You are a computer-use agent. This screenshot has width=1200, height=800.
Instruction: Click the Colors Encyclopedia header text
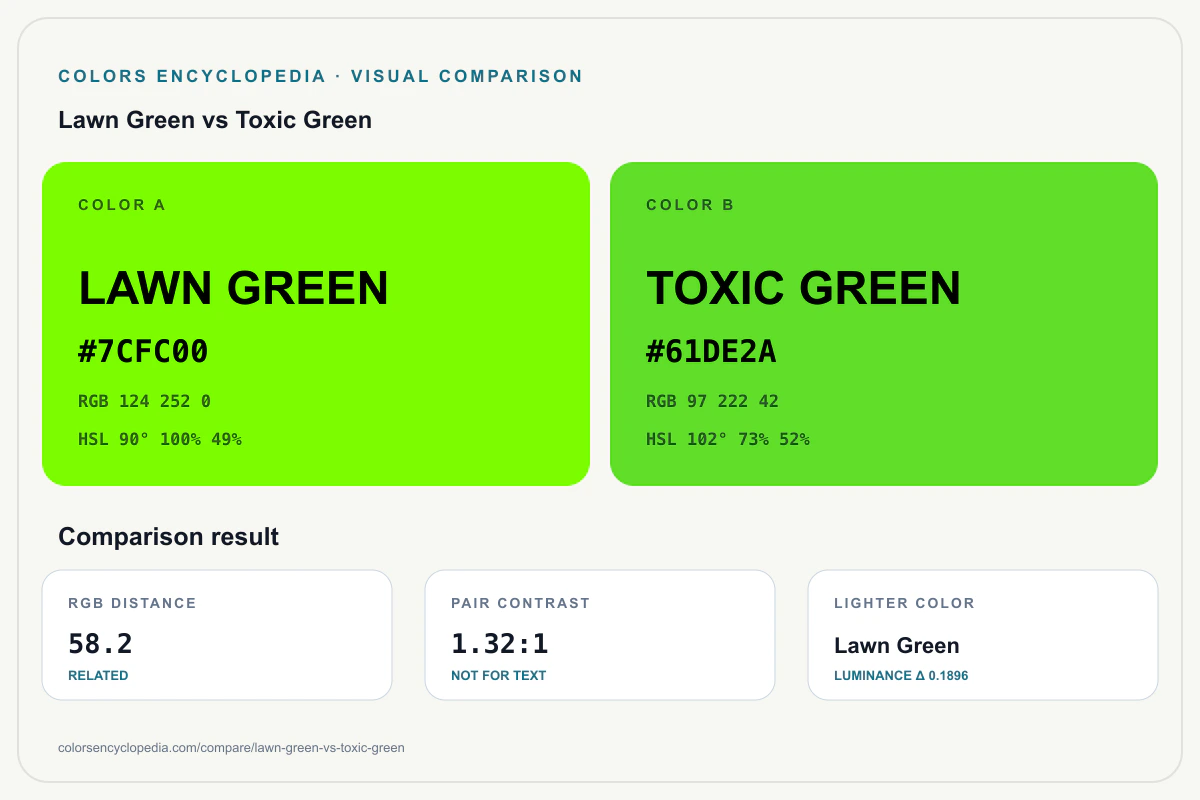tap(321, 76)
